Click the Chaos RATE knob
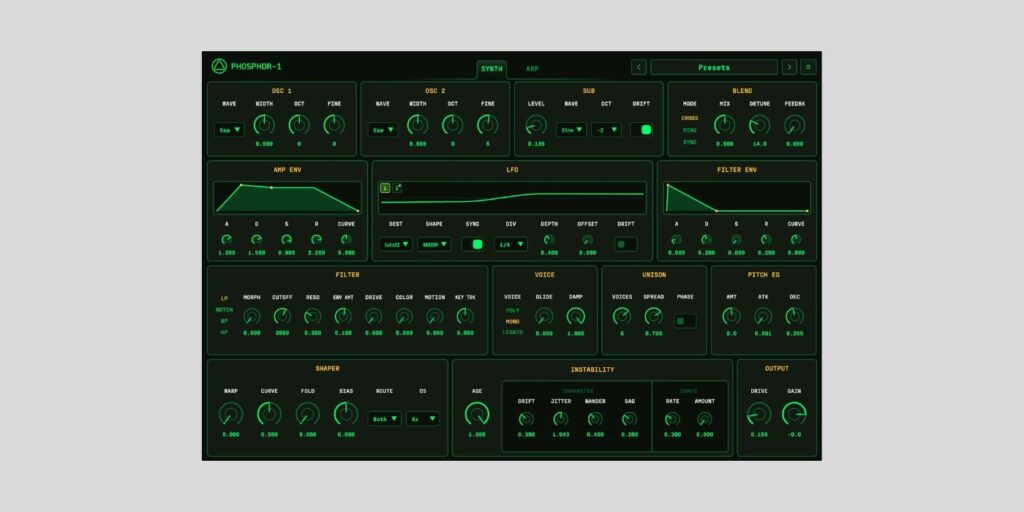The height and width of the screenshot is (512, 1024). (x=672, y=419)
